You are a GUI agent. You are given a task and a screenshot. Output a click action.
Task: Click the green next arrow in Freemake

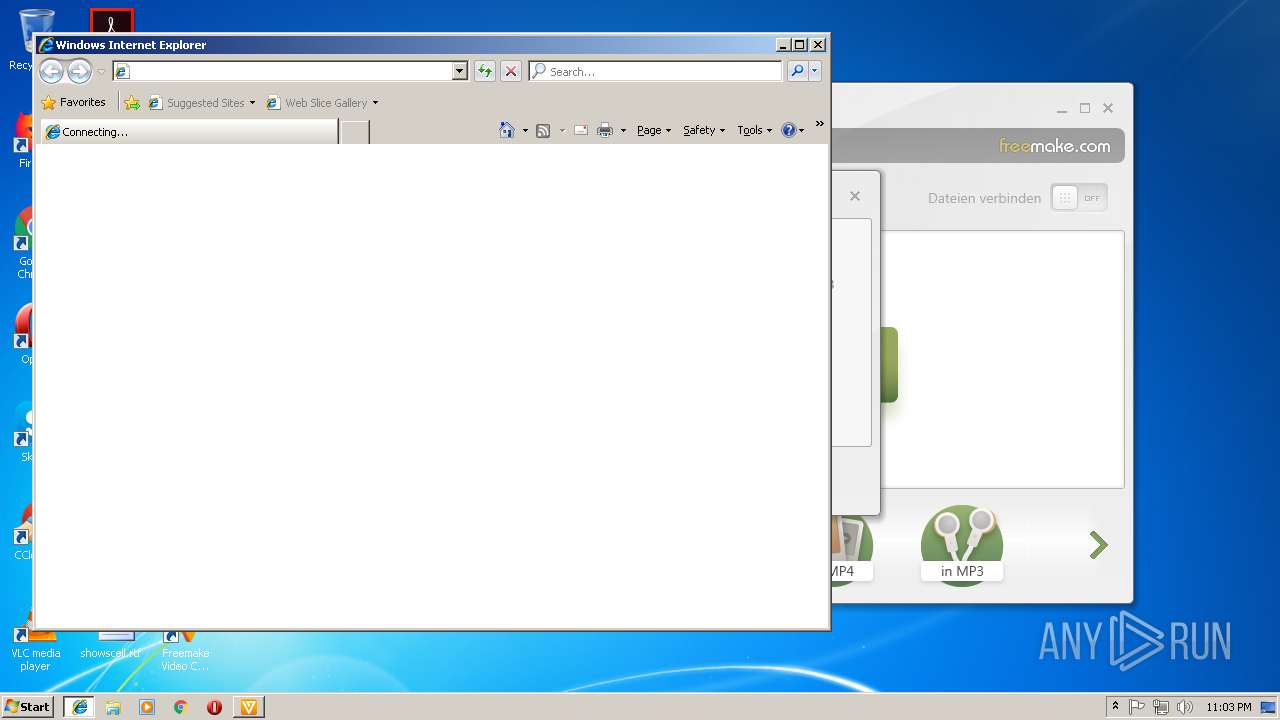(x=1098, y=545)
